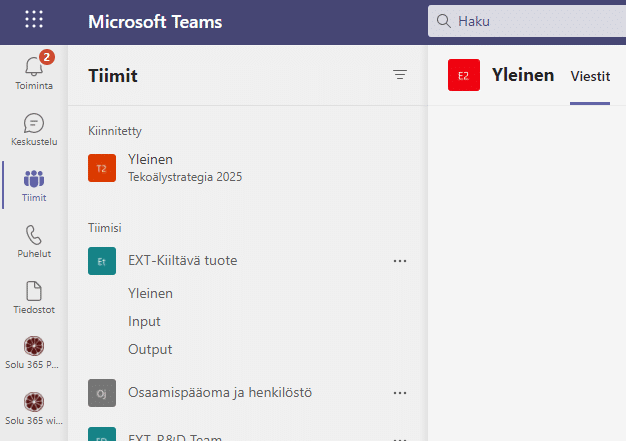Open Tiedostot files icon

(x=34, y=291)
